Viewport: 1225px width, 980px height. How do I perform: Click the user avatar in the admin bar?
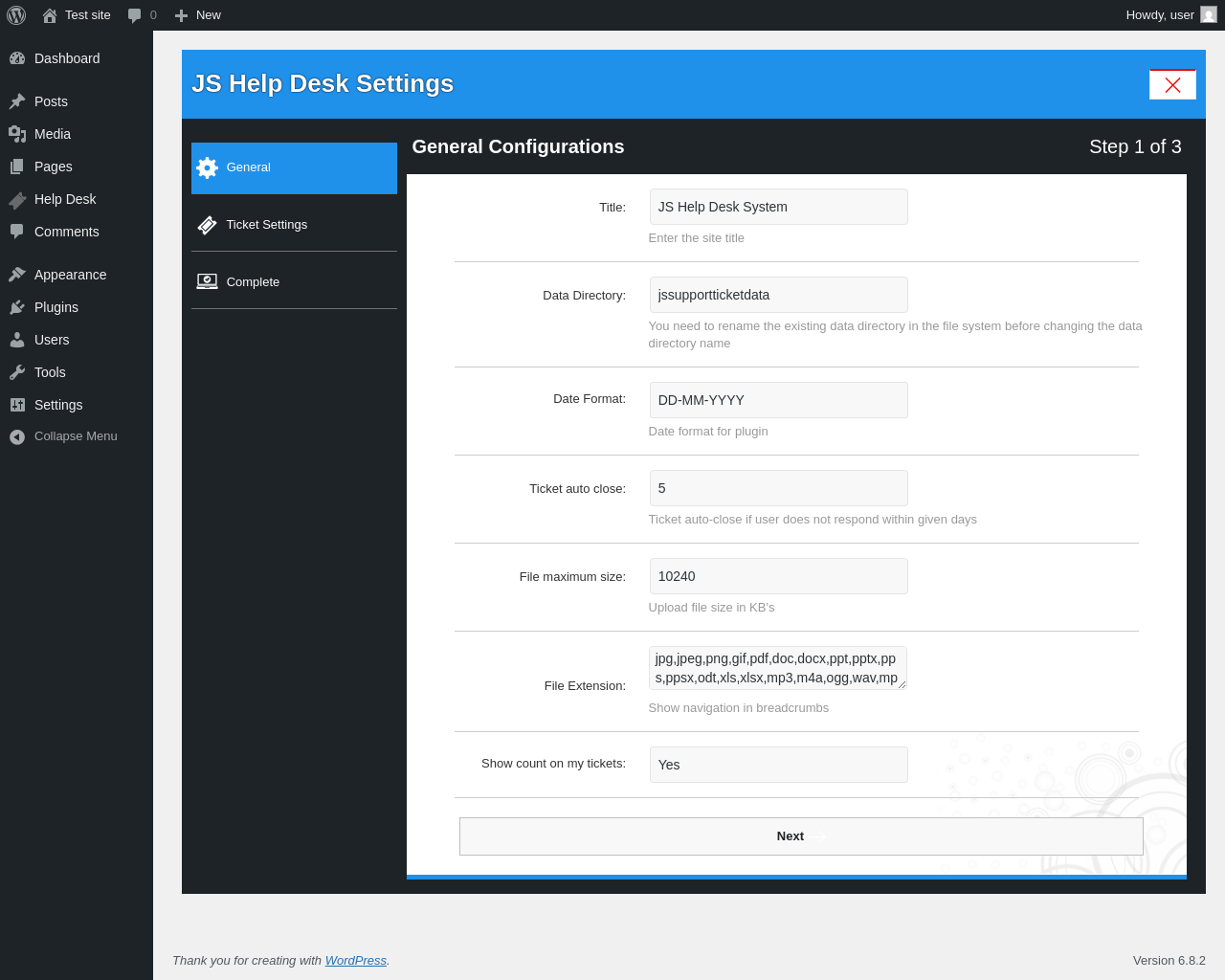(x=1209, y=14)
